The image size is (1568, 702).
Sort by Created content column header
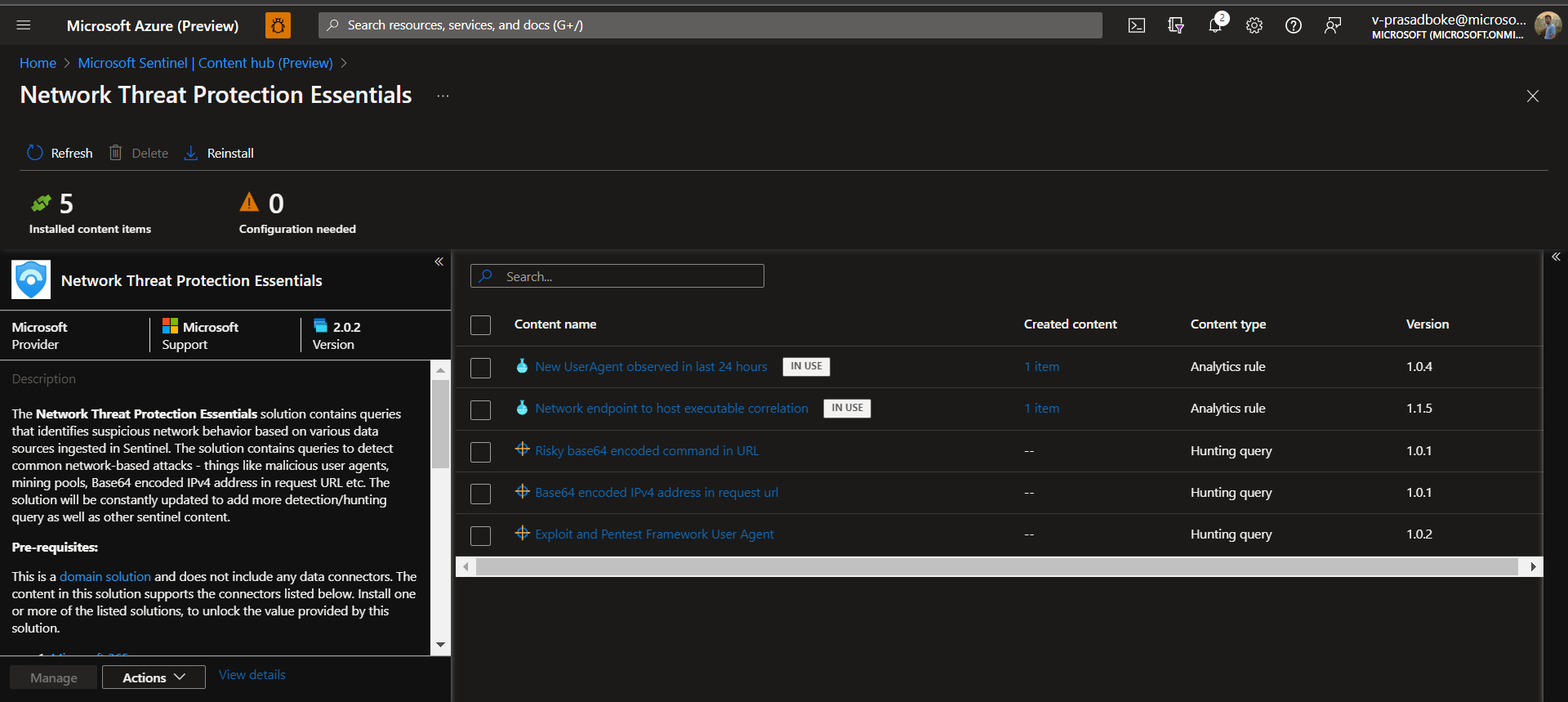pos(1070,324)
